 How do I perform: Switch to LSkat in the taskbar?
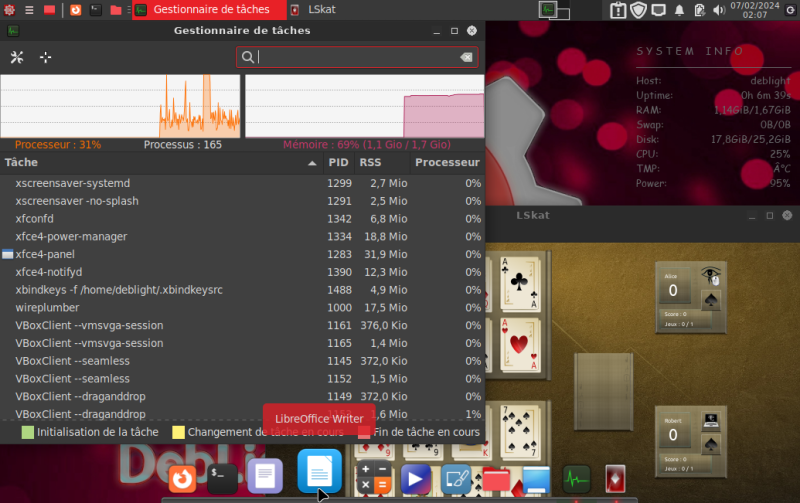click(x=320, y=10)
